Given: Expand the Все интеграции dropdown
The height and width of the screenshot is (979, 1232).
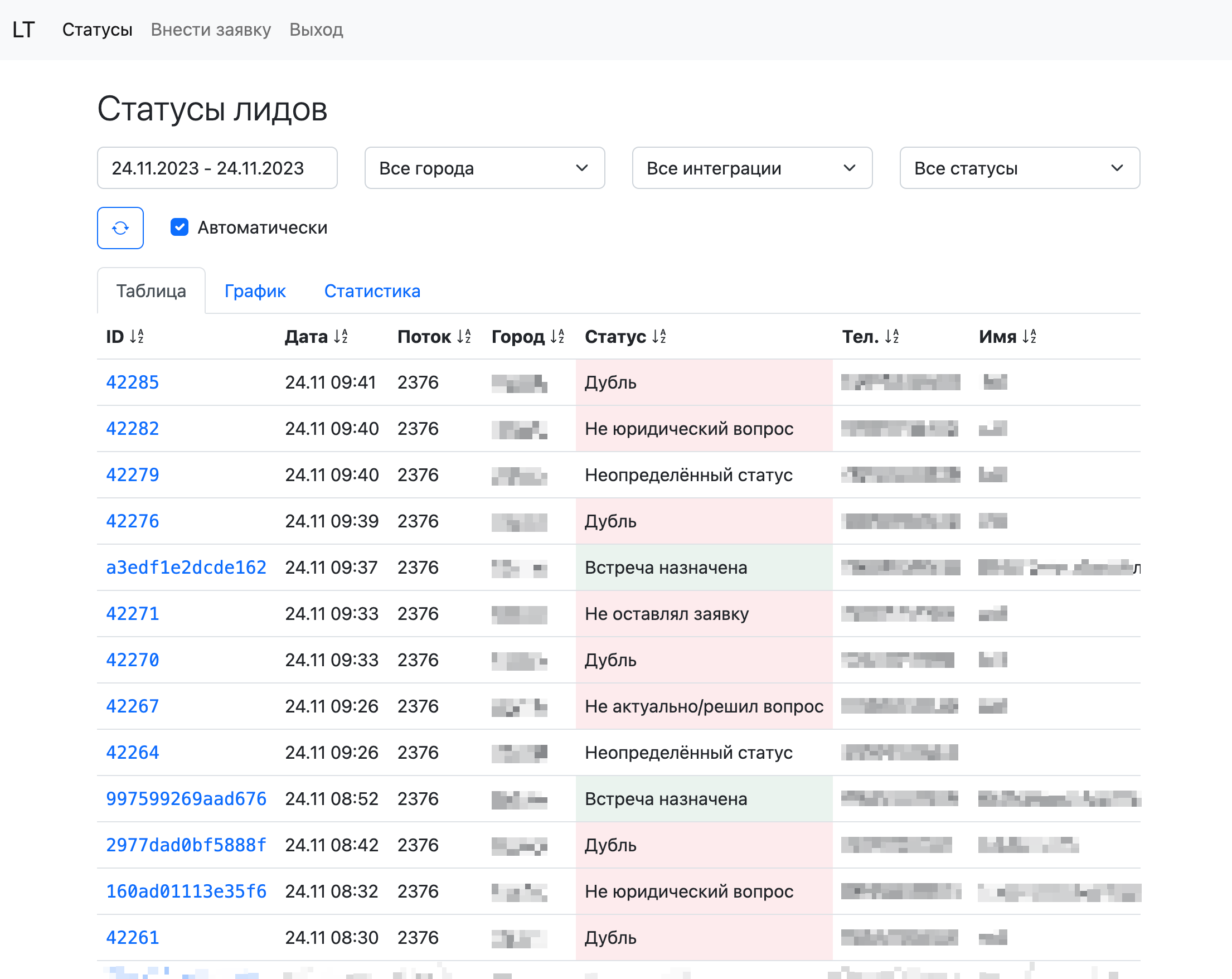Looking at the screenshot, I should click(x=751, y=168).
